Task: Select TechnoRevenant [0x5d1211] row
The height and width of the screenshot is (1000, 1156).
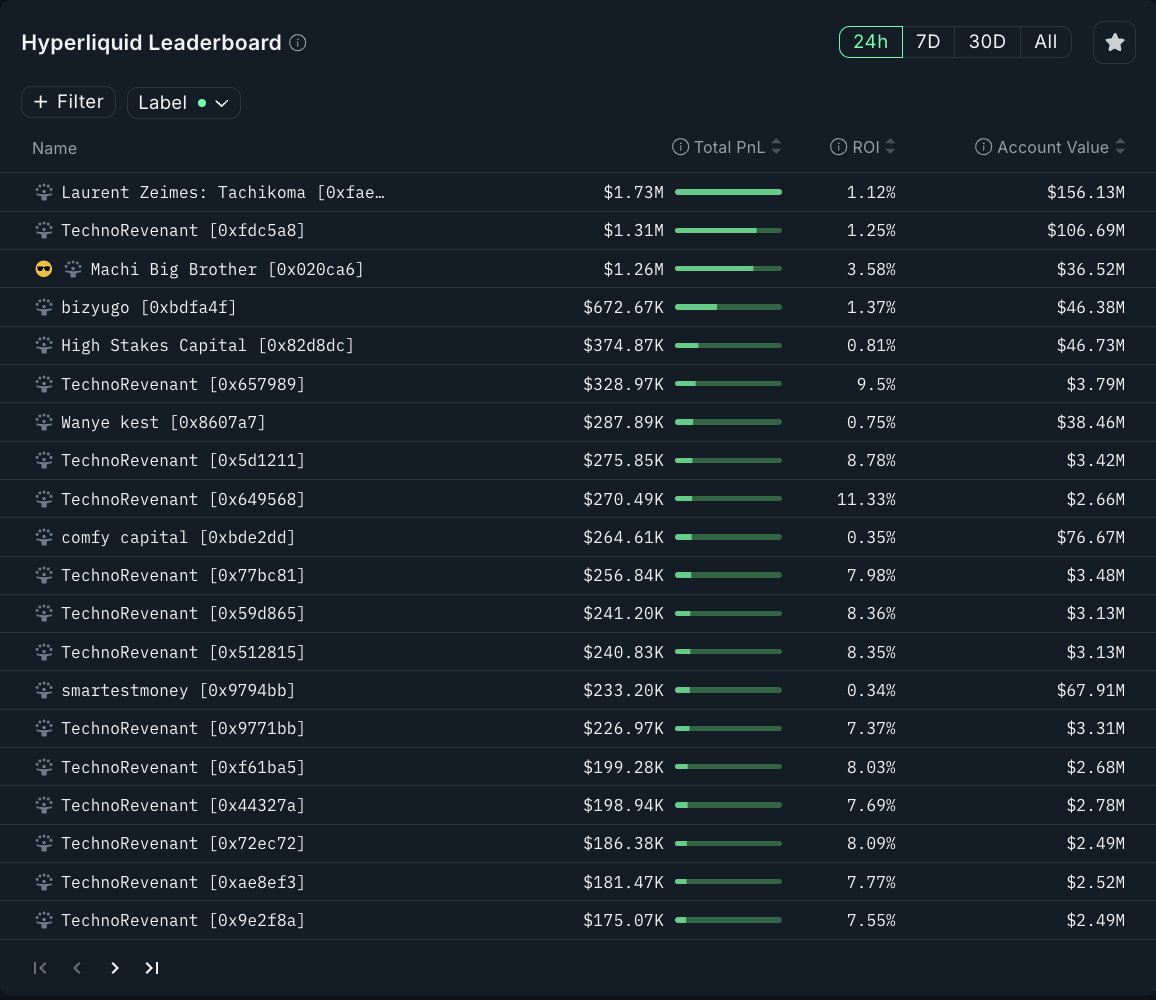Action: [x=578, y=461]
